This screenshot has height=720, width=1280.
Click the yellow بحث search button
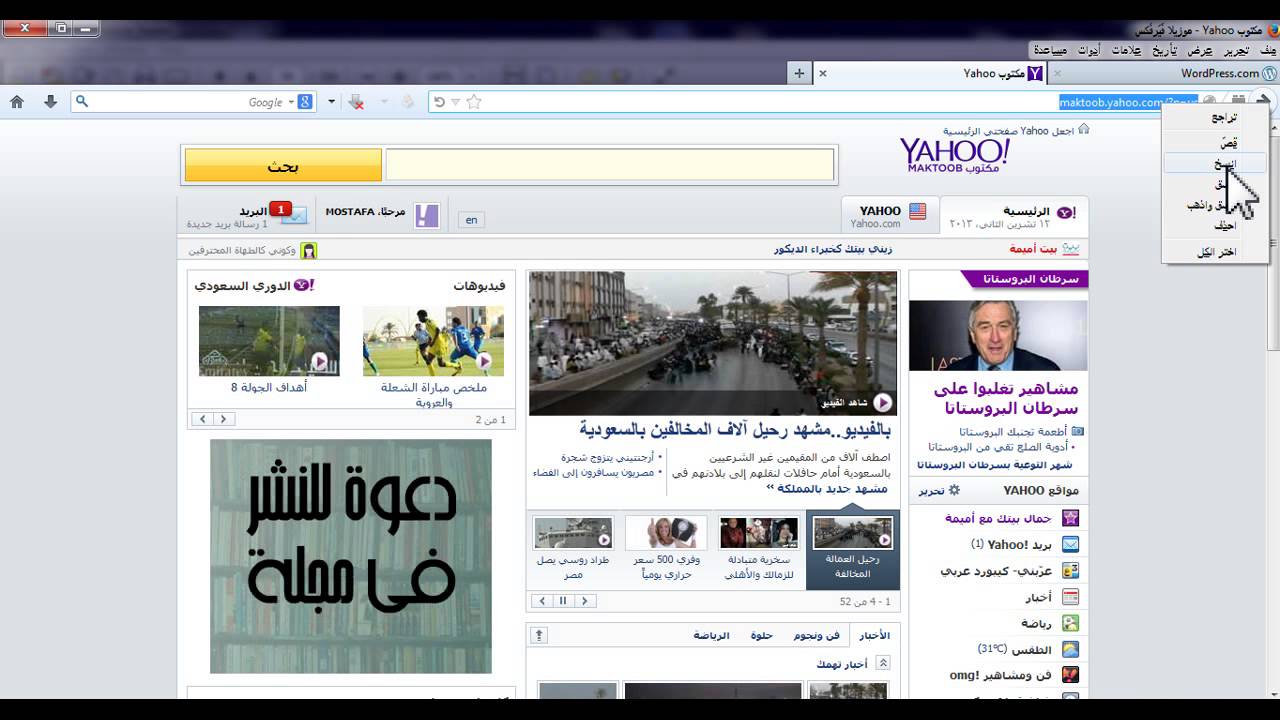pyautogui.click(x=283, y=165)
